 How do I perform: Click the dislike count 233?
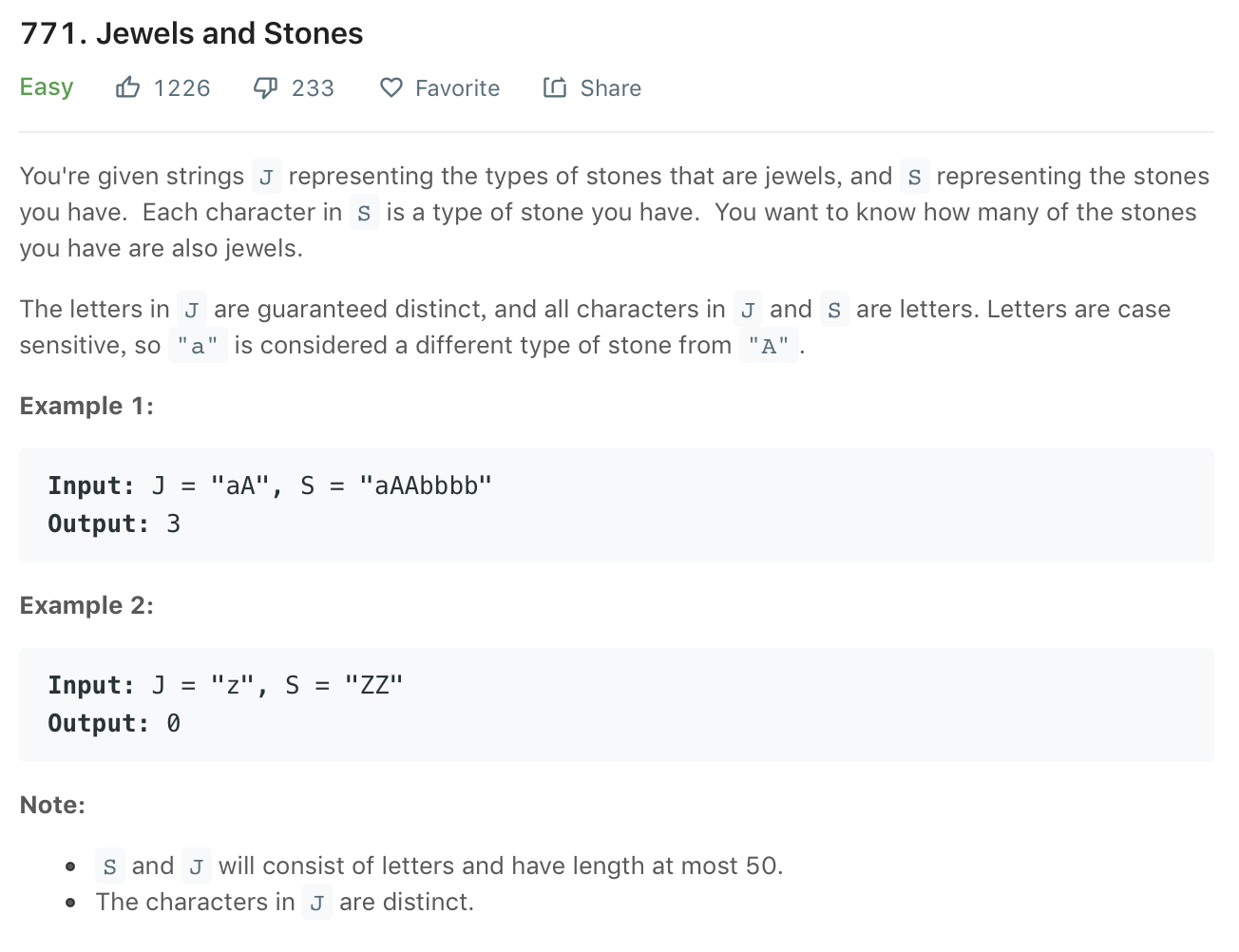(x=313, y=88)
